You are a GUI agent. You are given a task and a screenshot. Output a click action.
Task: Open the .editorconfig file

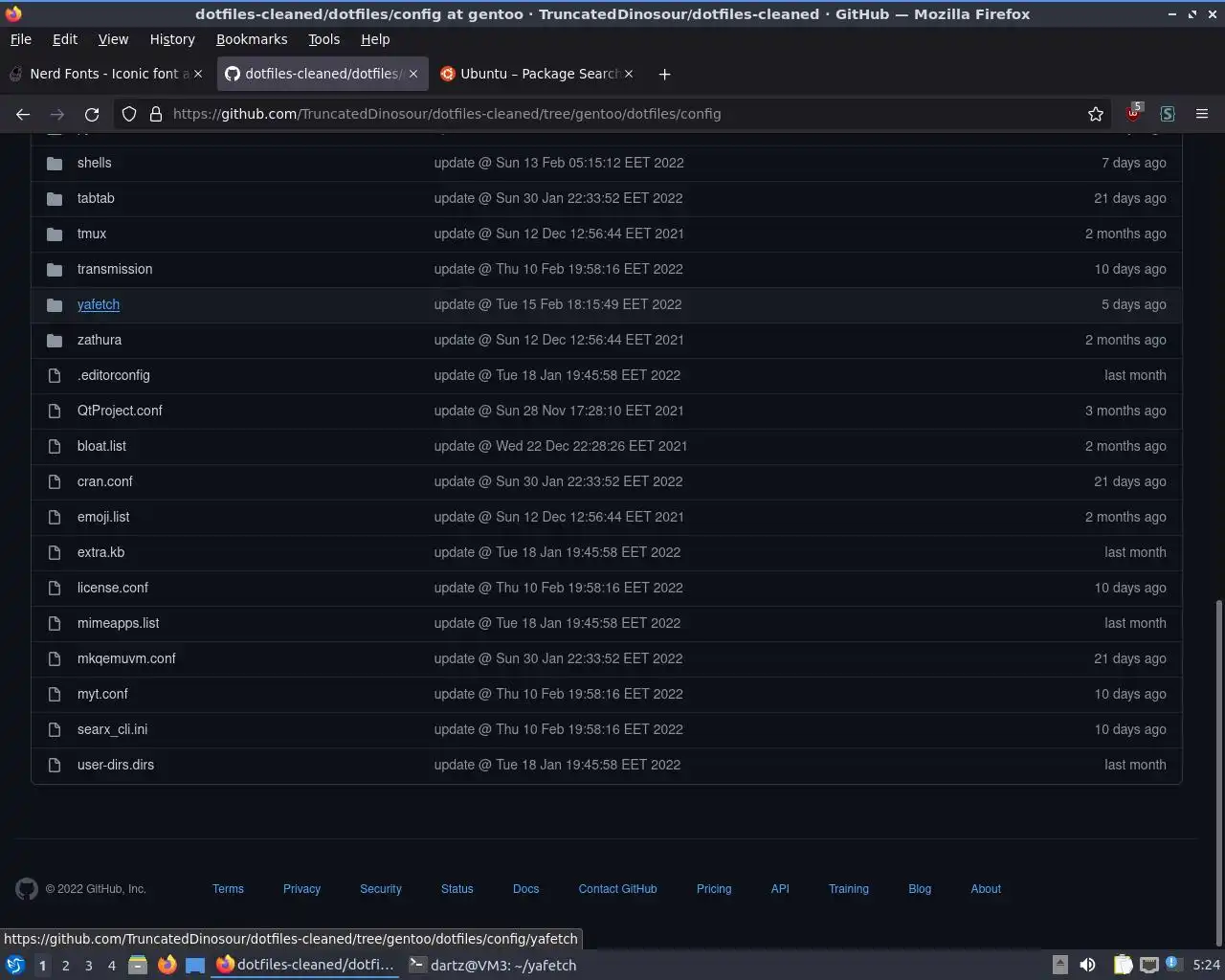tap(114, 375)
